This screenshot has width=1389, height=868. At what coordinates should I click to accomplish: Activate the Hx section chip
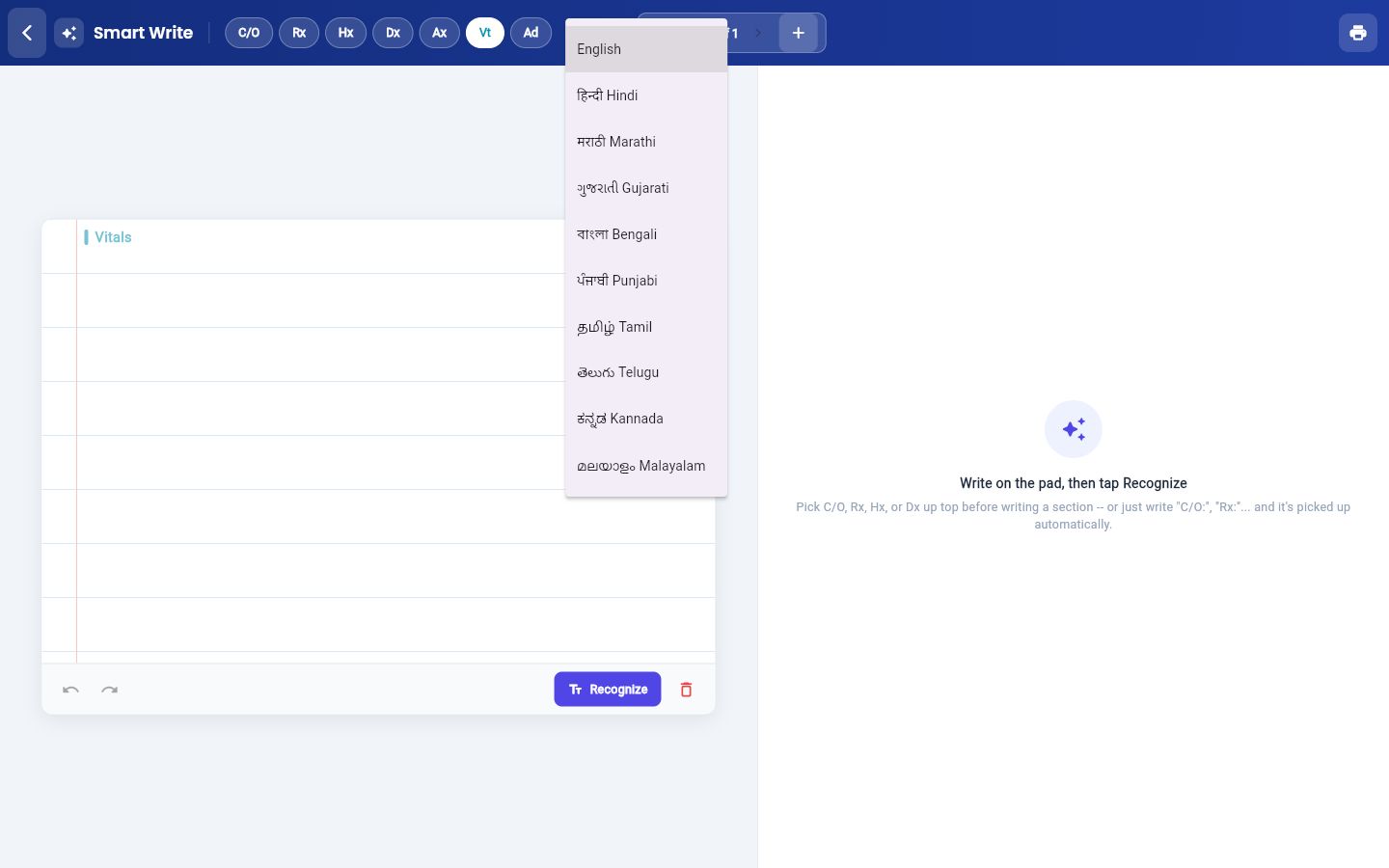345,33
